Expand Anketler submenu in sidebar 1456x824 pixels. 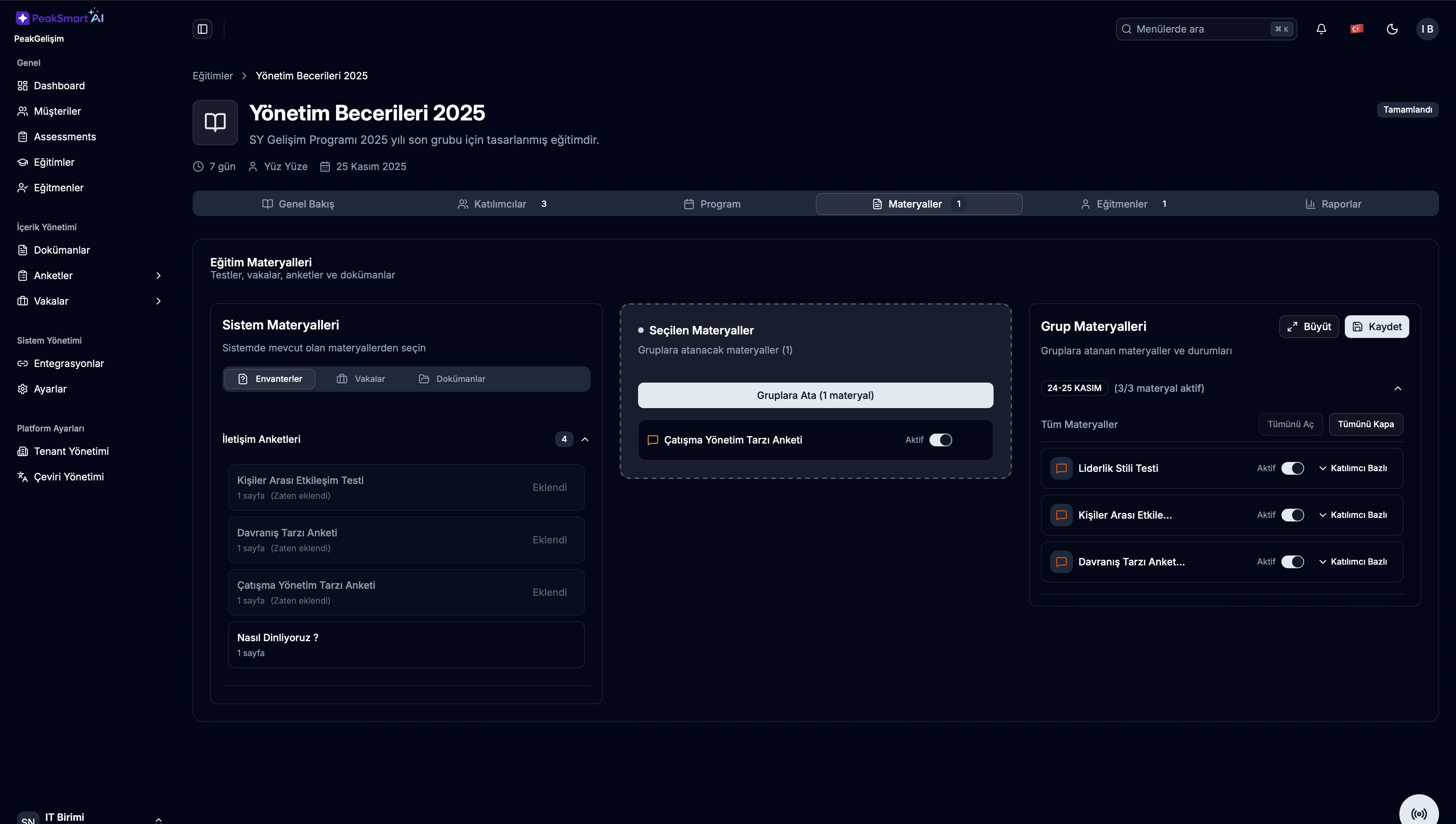(158, 276)
